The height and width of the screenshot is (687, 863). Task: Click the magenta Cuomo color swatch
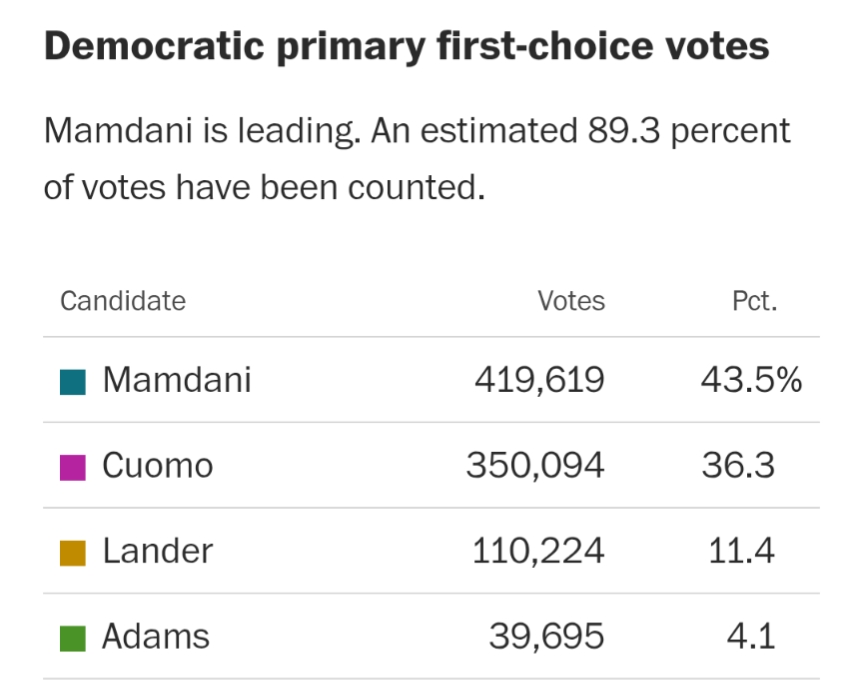point(73,467)
